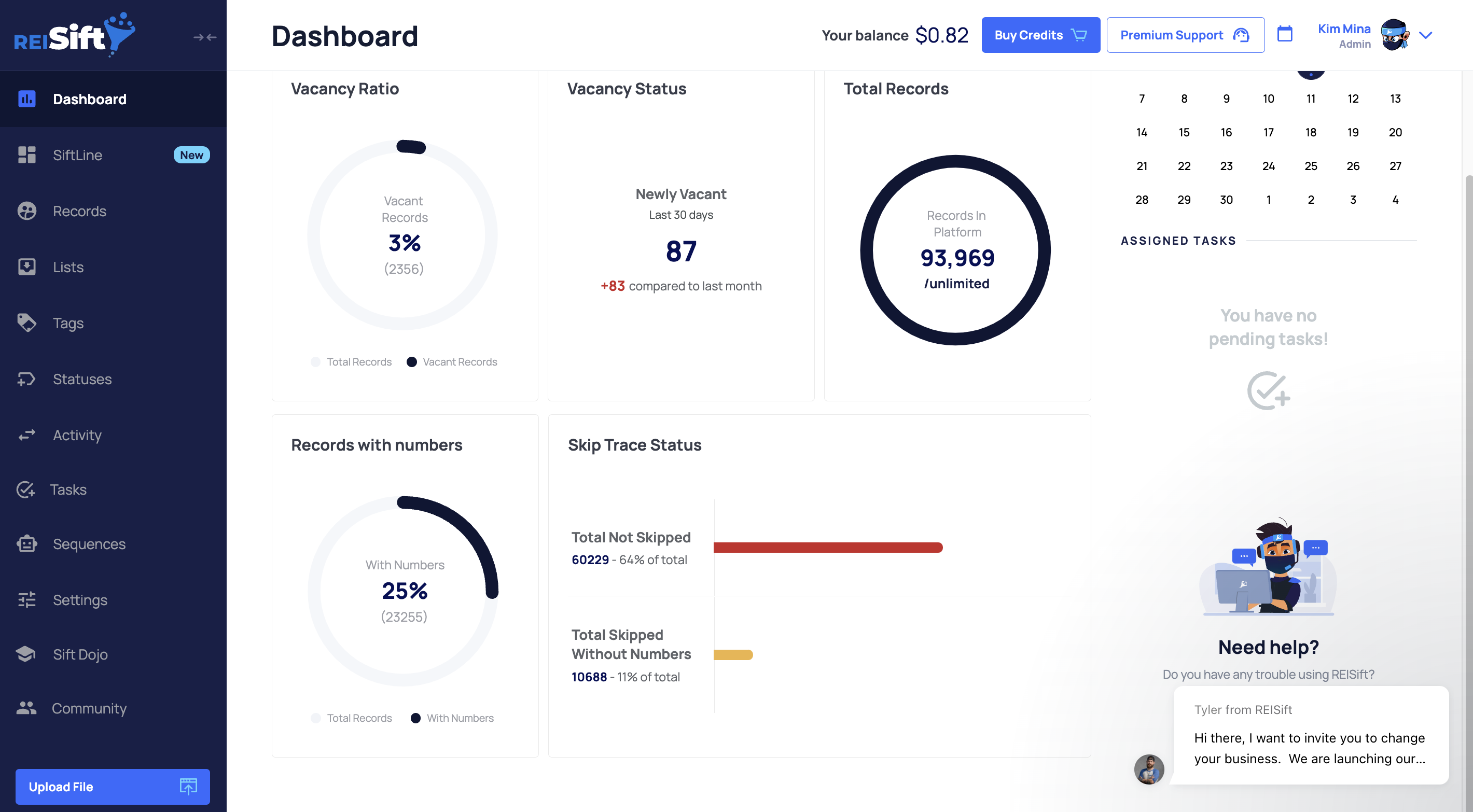Screen dimensions: 1473x812
Task: Expand the Kim Mina account dropdown
Action: pyautogui.click(x=1425, y=35)
